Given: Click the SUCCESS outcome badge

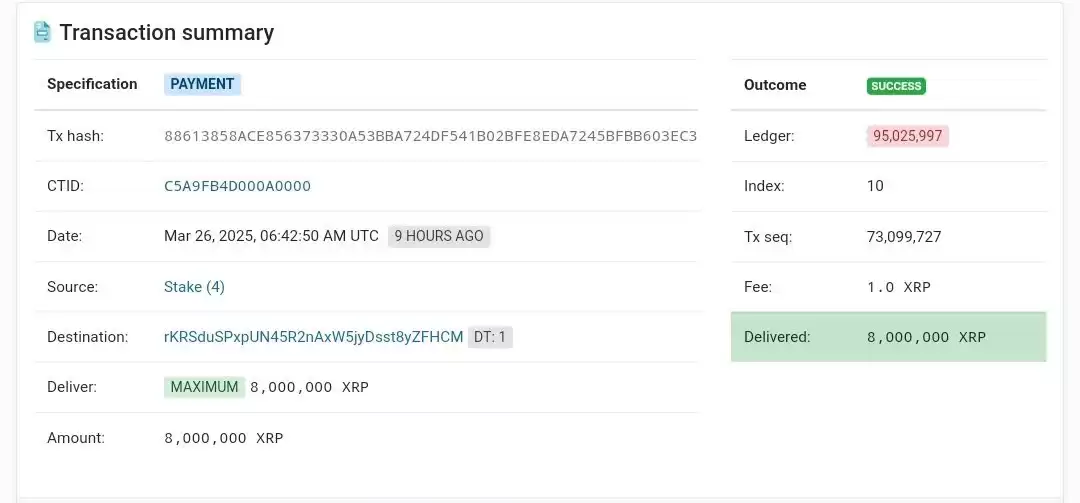Looking at the screenshot, I should click(x=896, y=86).
